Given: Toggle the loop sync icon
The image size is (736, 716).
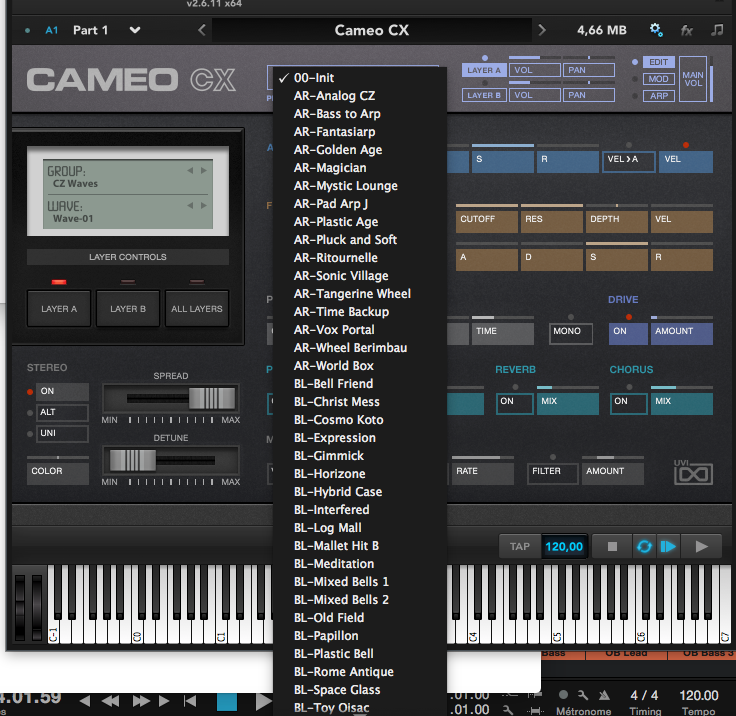Looking at the screenshot, I should (x=644, y=547).
